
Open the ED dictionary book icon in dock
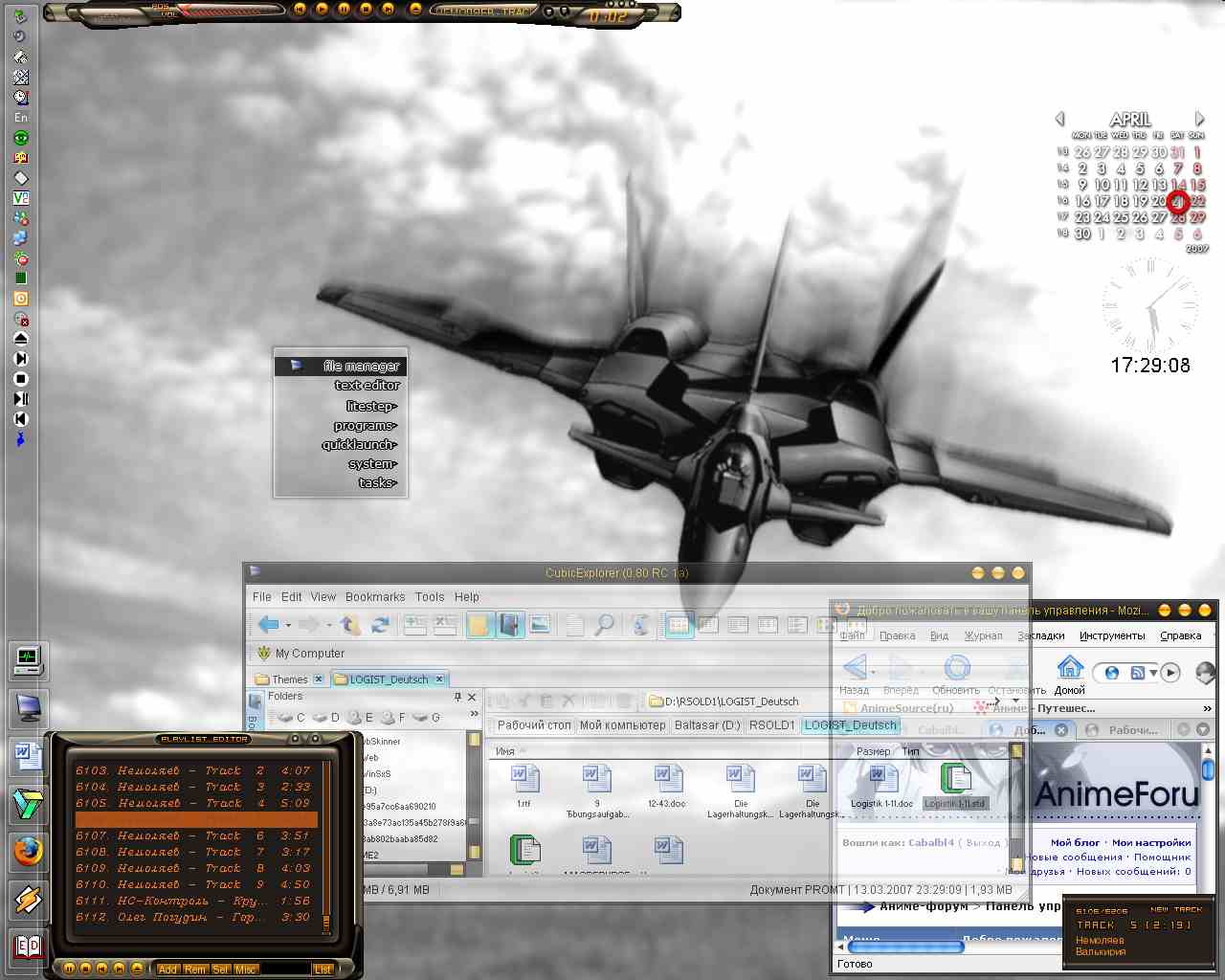coord(28,947)
